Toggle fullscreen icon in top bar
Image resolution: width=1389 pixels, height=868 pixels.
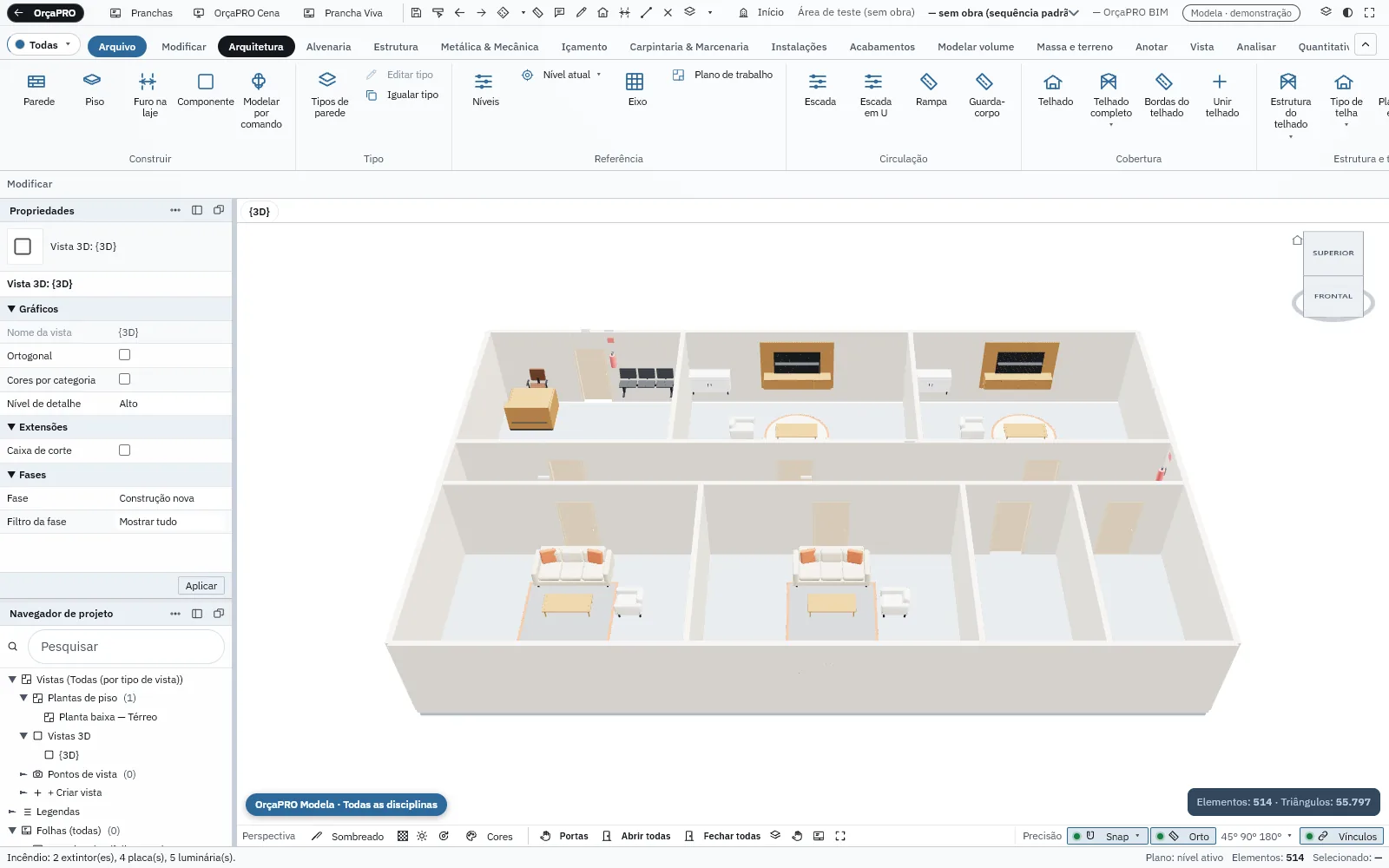1370,13
